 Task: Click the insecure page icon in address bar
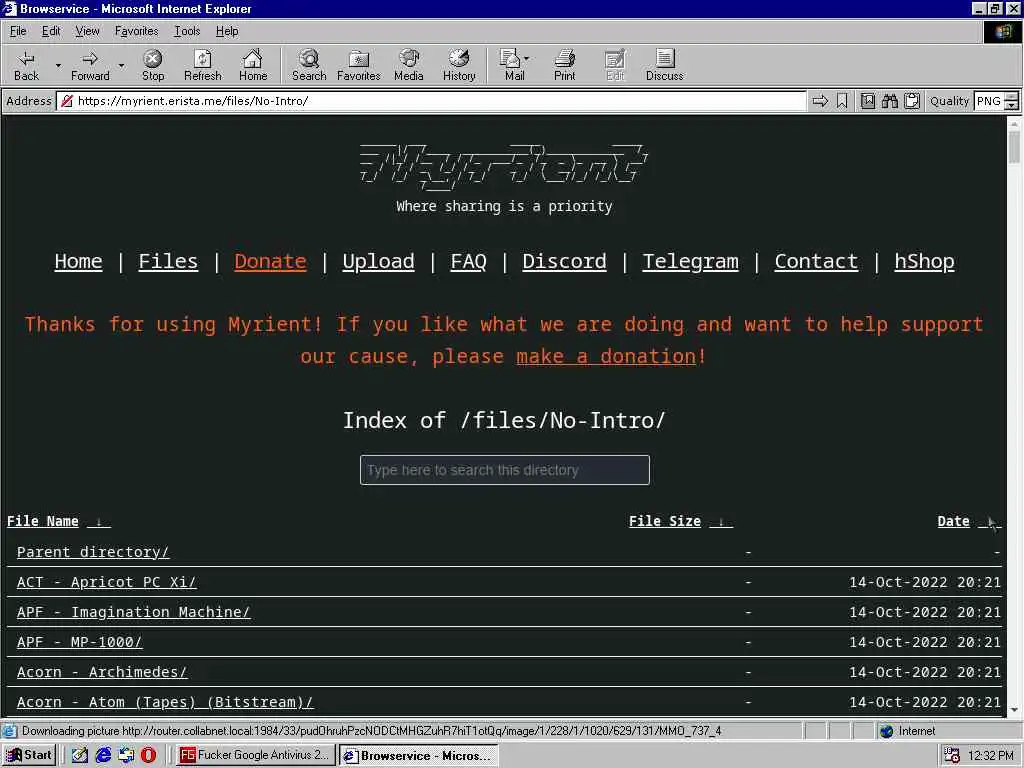(67, 101)
